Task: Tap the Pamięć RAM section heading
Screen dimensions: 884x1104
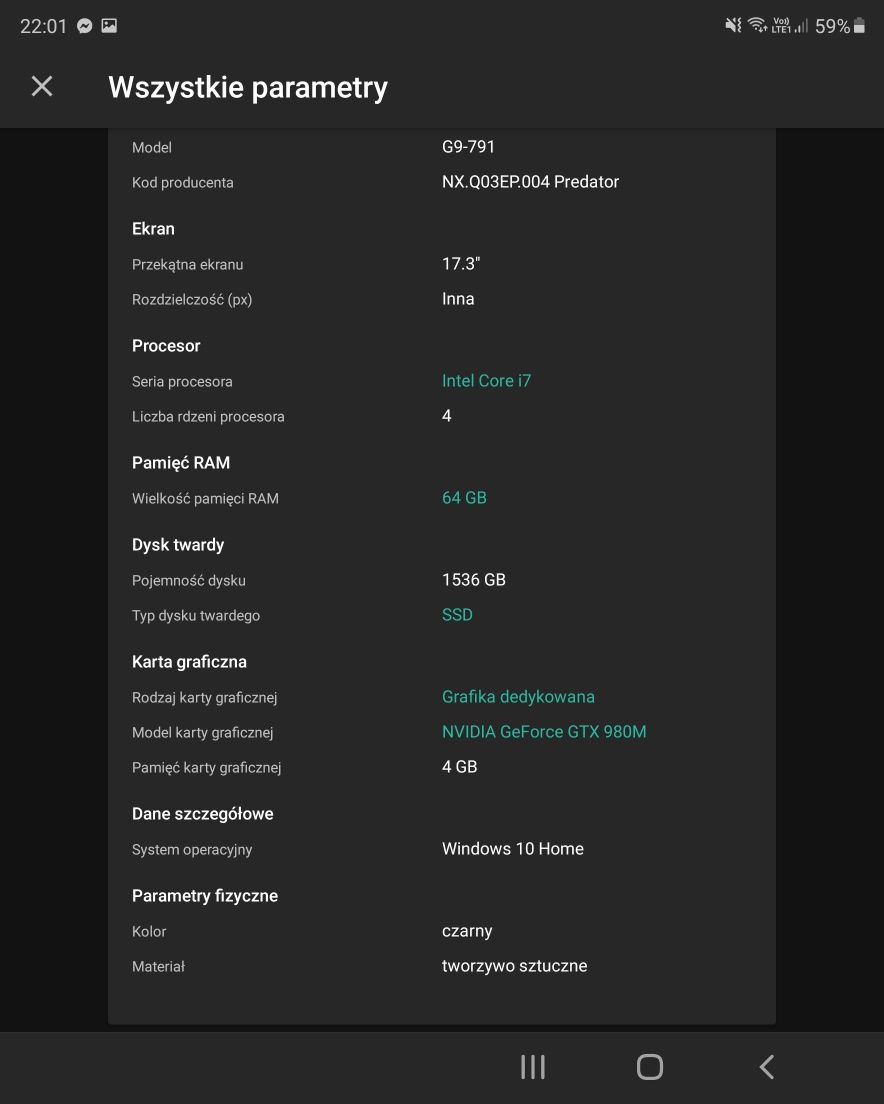Action: 181,463
